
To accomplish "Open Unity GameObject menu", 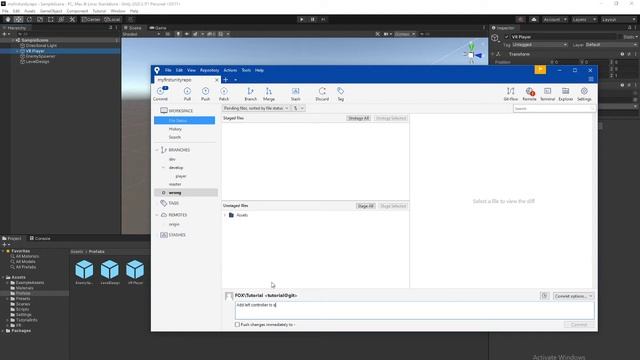I will [51, 11].
